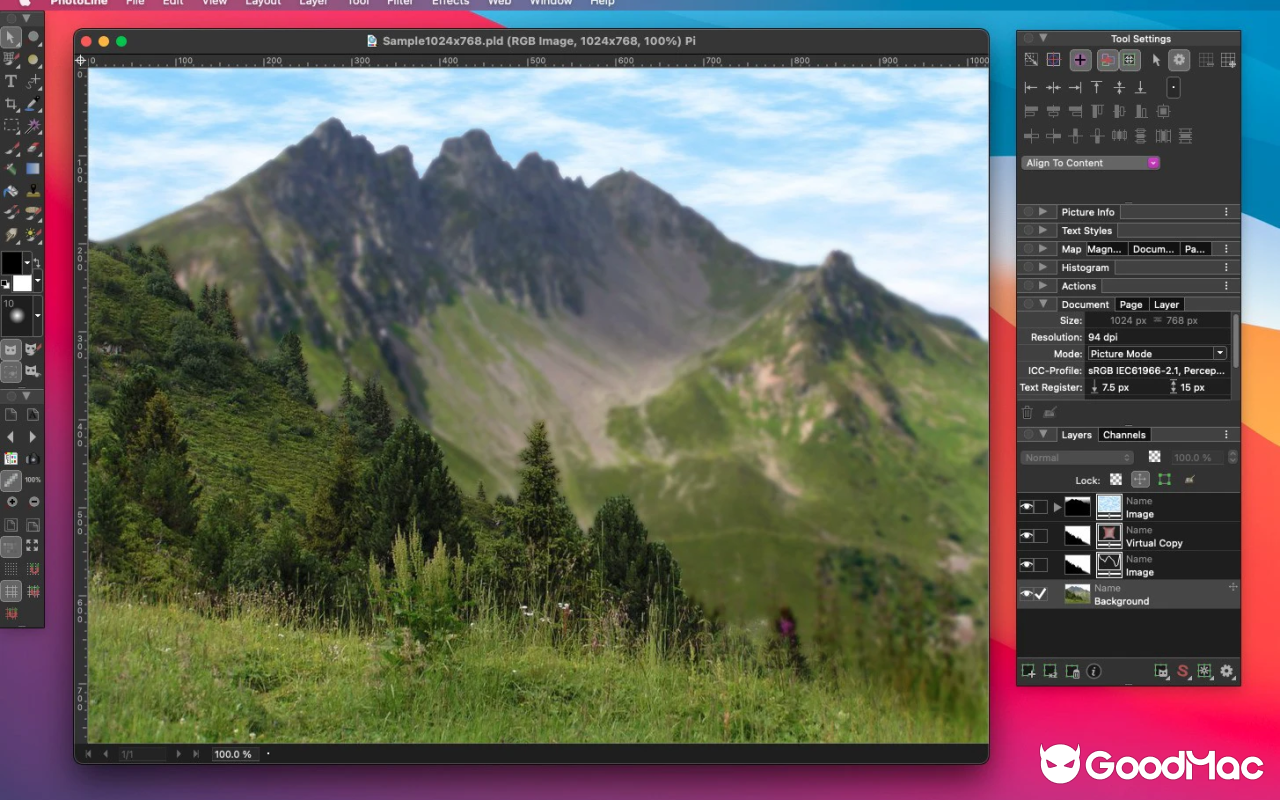This screenshot has width=1280, height=800.
Task: Select the Color Picker eyedropper tool
Action: pyautogui.click(x=32, y=104)
